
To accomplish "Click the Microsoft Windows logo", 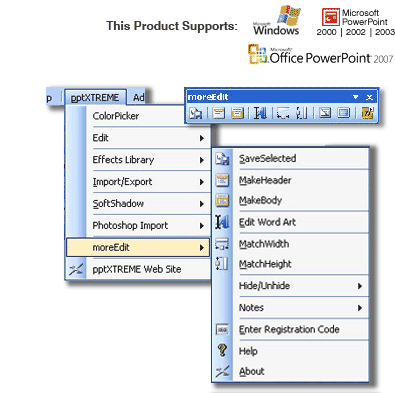I will coord(276,20).
